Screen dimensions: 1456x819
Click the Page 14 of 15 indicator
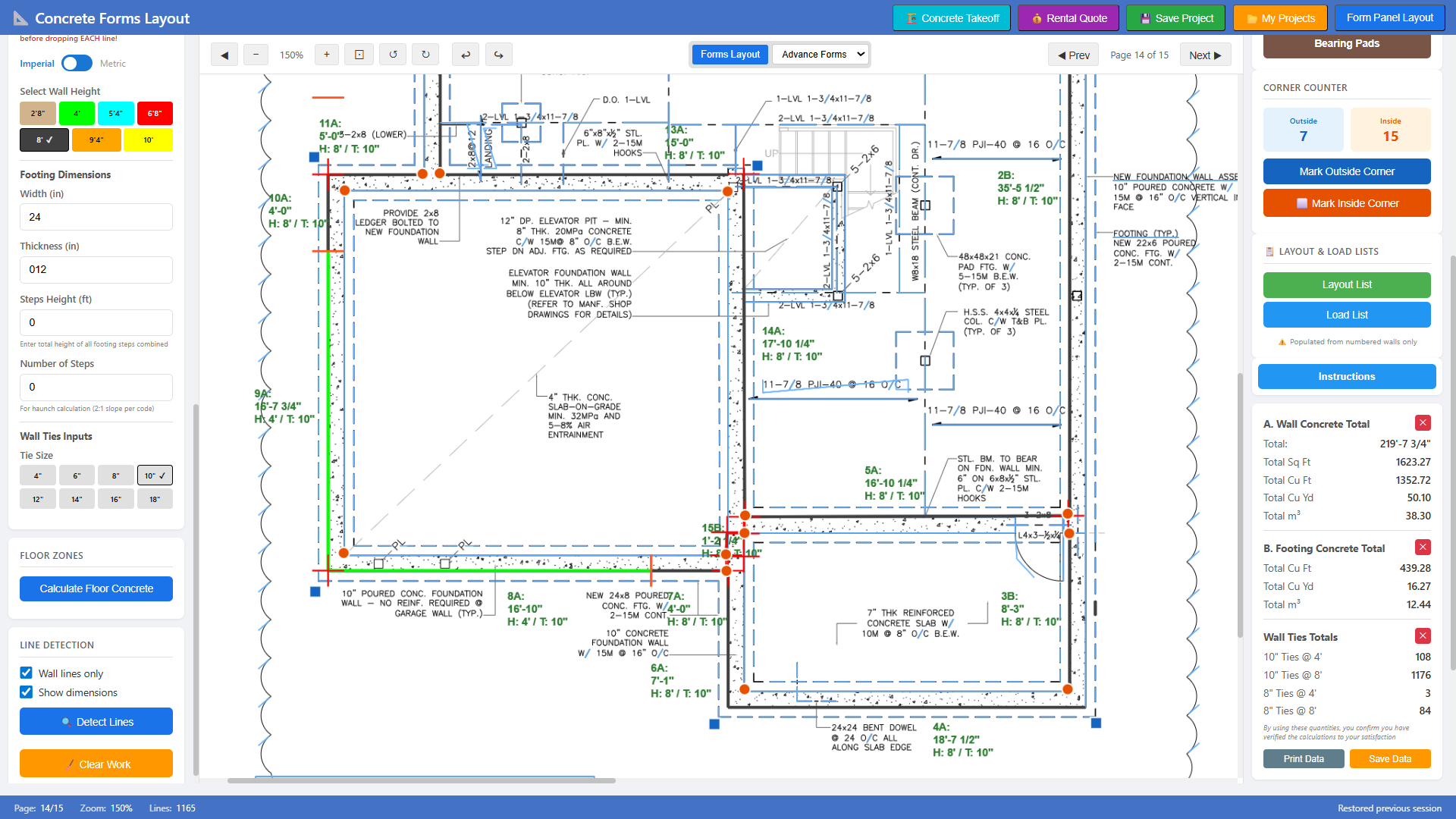point(1139,55)
